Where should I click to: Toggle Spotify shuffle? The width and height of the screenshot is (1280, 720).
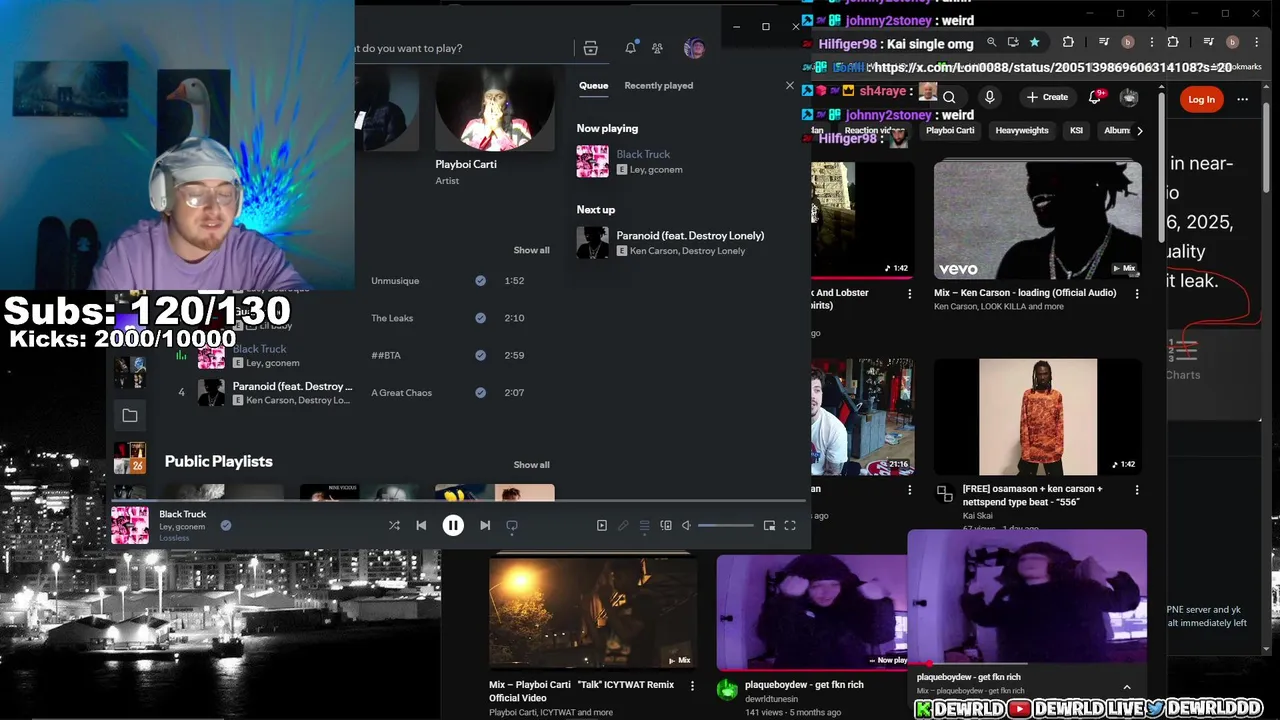point(394,525)
